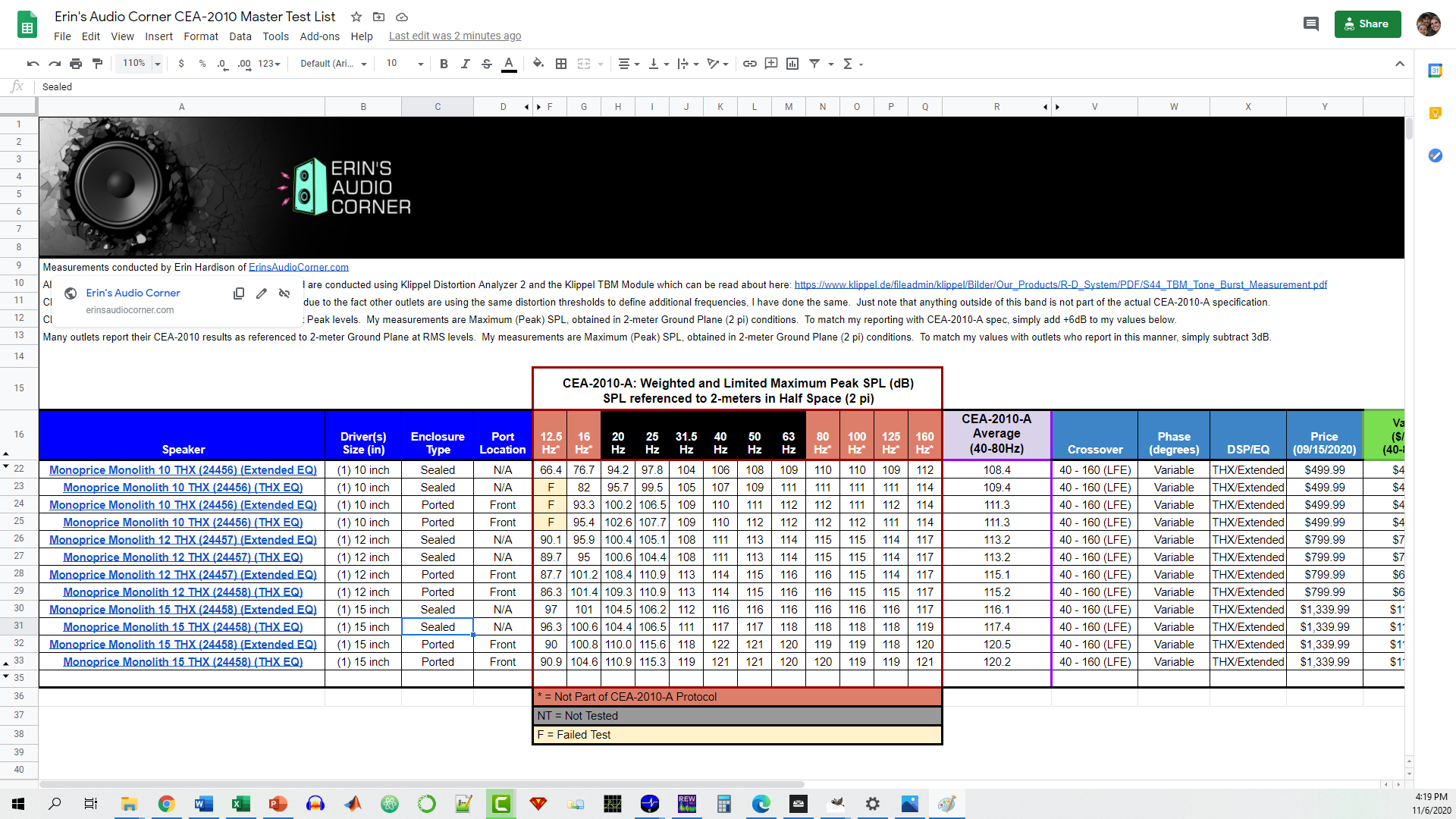Click the insert link icon
The width and height of the screenshot is (1456, 819).
coord(749,64)
